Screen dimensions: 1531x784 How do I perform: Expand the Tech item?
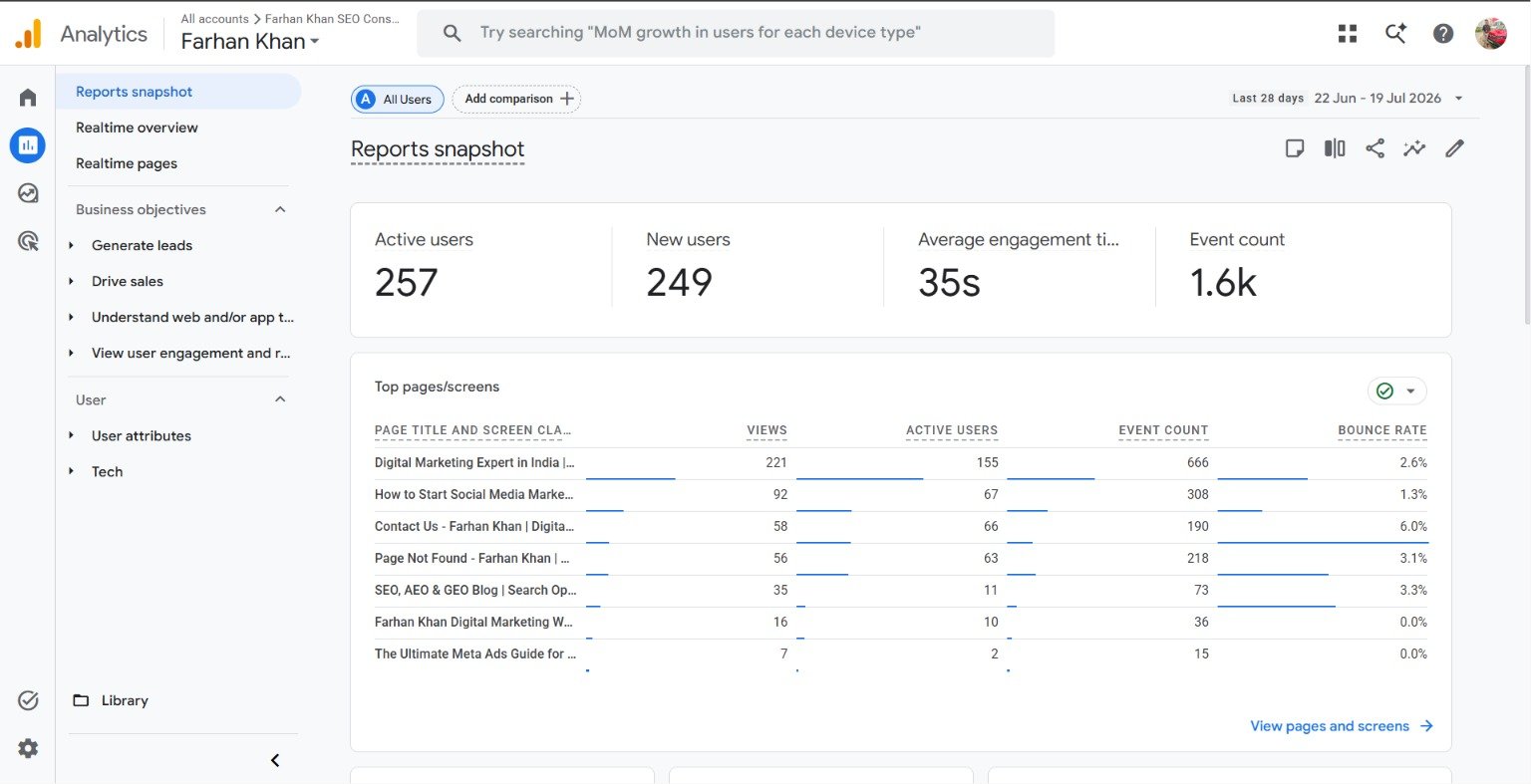click(x=71, y=471)
